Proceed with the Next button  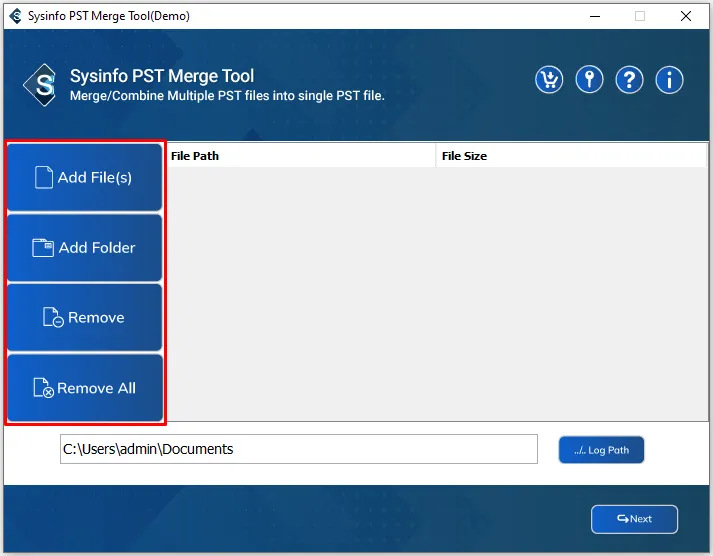[634, 519]
